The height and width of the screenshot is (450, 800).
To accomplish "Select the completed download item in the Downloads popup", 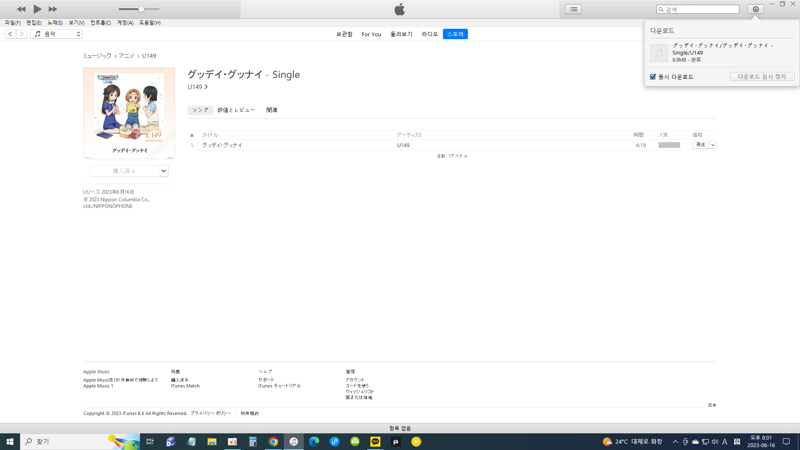I will point(721,53).
